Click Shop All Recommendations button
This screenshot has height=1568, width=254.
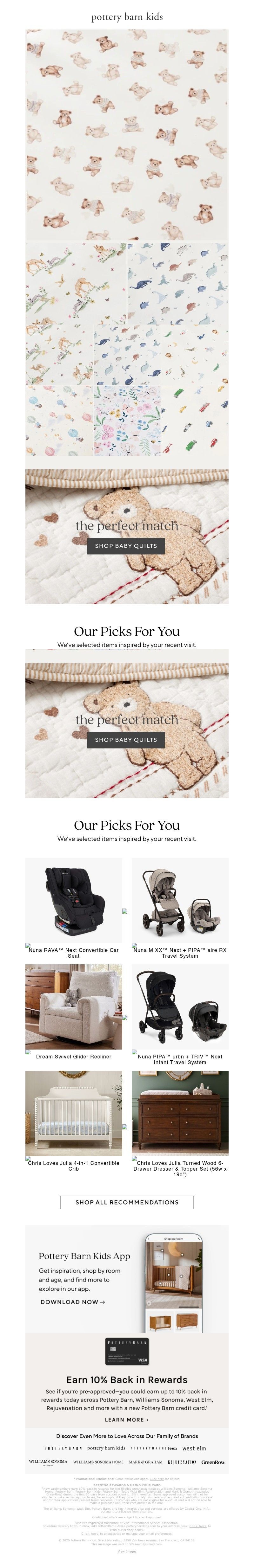127,1202
